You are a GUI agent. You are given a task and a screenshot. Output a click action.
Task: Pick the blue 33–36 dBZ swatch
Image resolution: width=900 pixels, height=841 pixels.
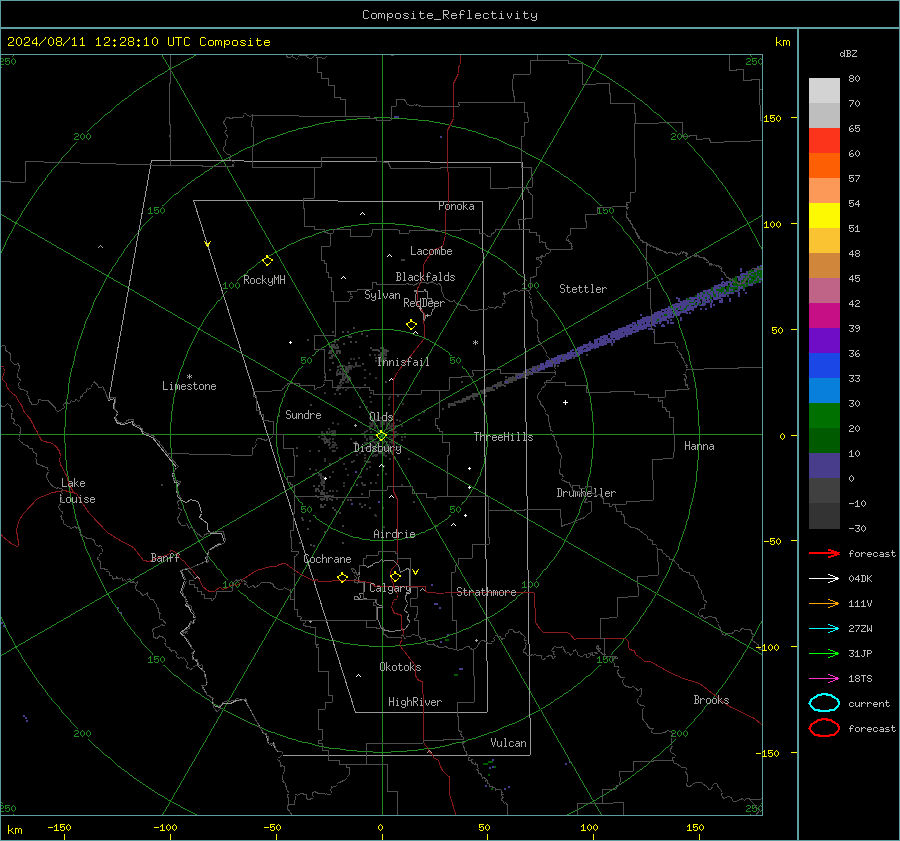pos(824,366)
